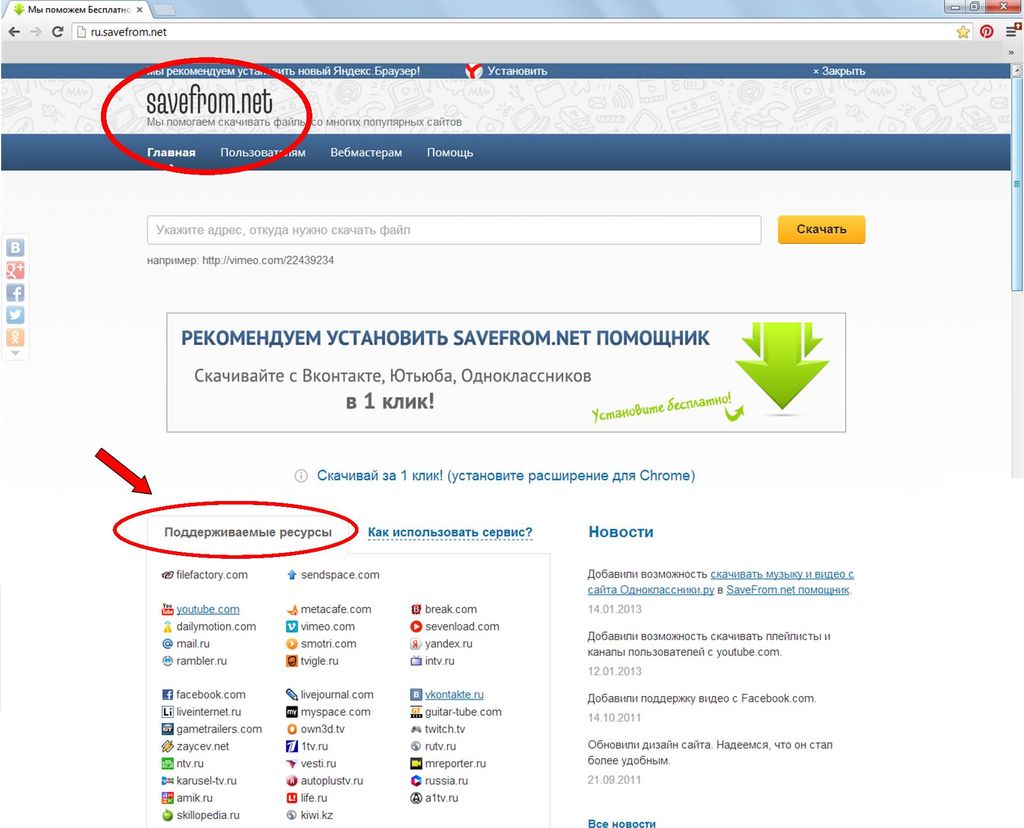Select the Поддерживаемые ресурсы tab

[248, 532]
